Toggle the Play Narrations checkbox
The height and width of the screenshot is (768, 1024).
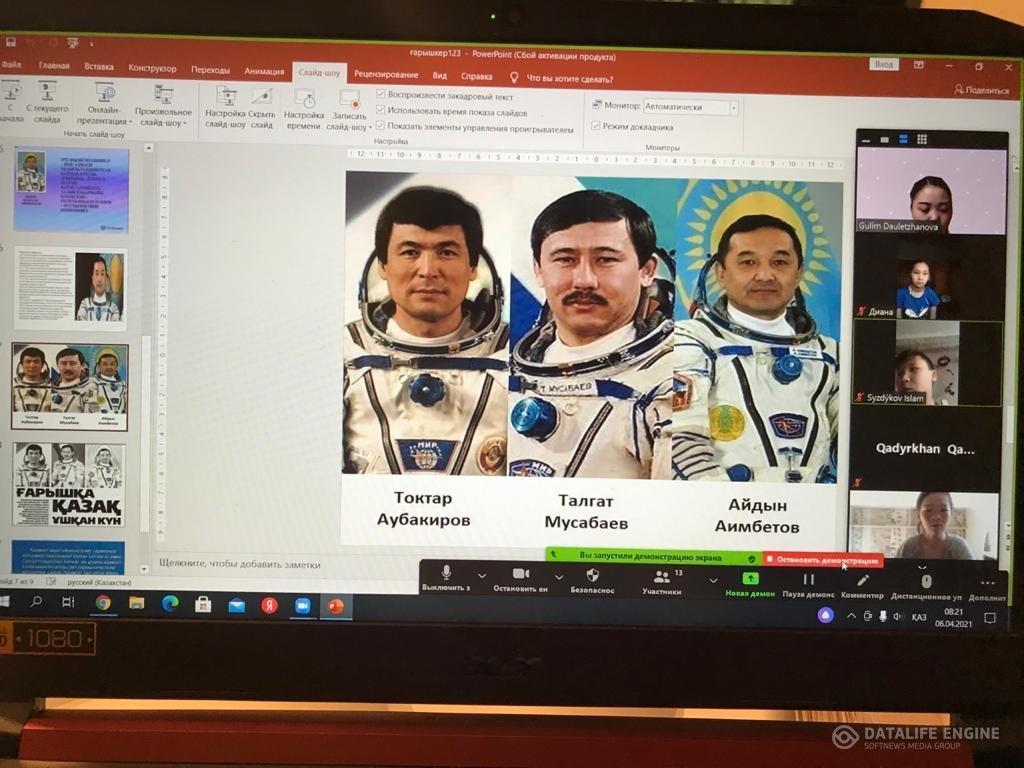pyautogui.click(x=381, y=96)
